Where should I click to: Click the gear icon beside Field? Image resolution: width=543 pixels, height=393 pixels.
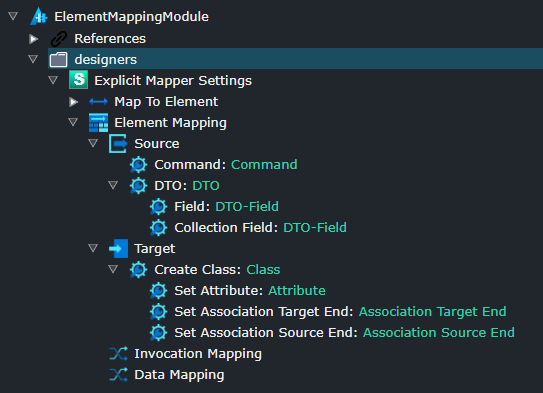point(159,207)
